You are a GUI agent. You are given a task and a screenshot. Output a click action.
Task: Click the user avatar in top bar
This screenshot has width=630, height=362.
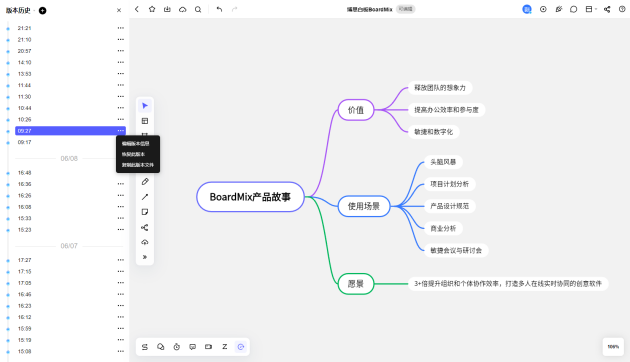pyautogui.click(x=527, y=9)
